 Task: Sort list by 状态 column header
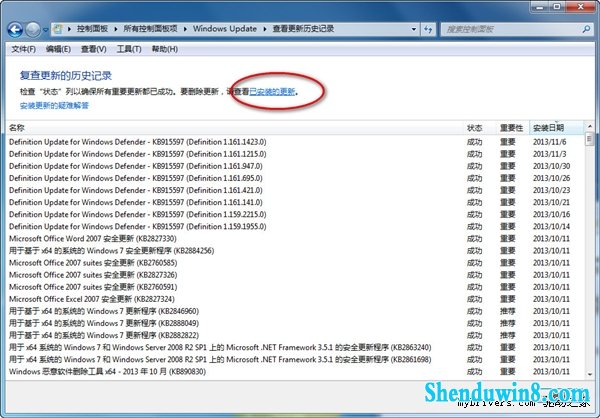click(x=480, y=127)
